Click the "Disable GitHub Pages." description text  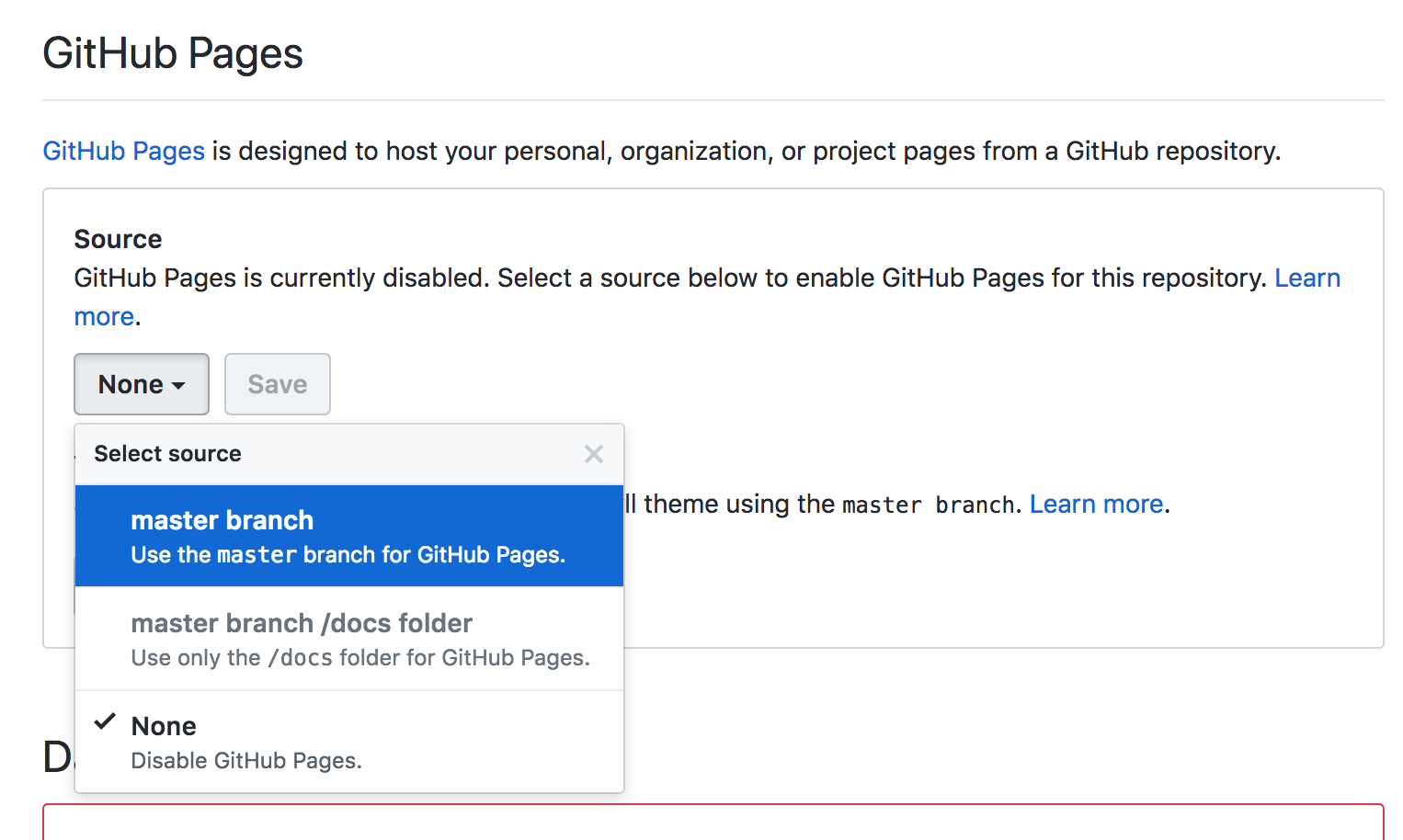point(246,761)
